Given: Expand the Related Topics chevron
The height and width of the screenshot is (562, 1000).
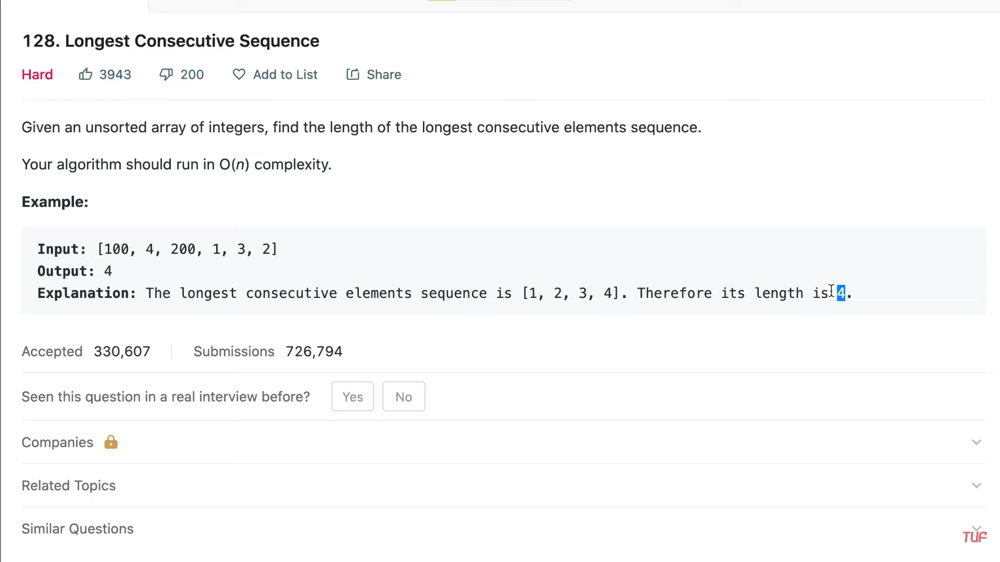Looking at the screenshot, I should [976, 486].
